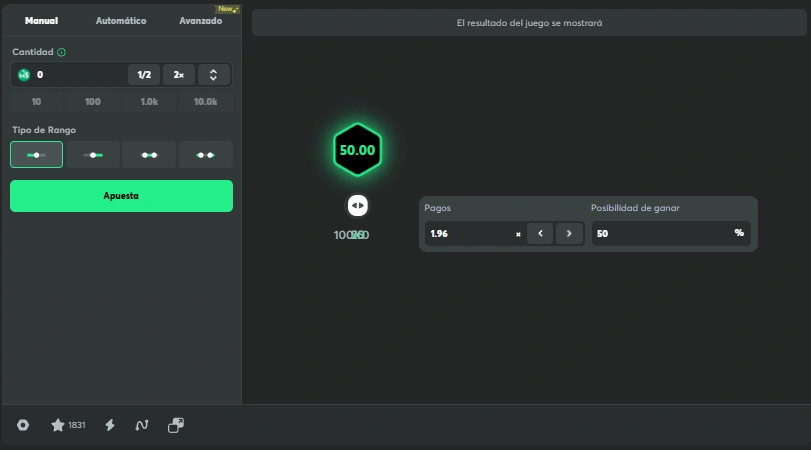Click the pop-out window icon
Image resolution: width=811 pixels, height=450 pixels.
[x=176, y=425]
